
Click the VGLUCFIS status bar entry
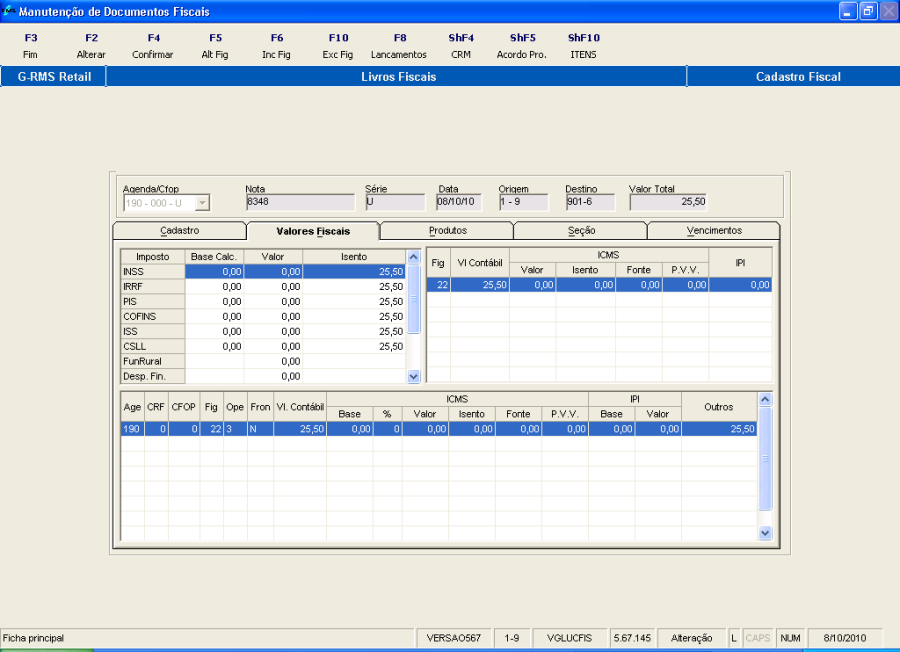(569, 638)
